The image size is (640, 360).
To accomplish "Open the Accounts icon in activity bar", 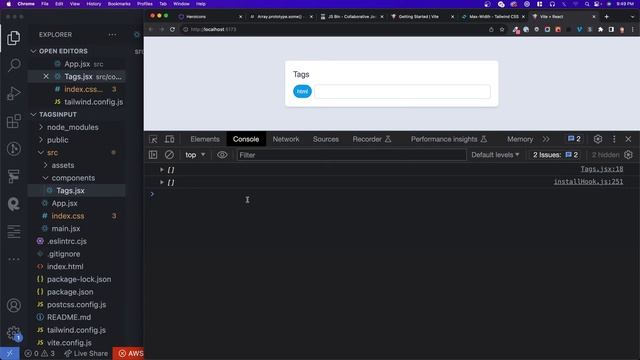I will pos(13,305).
